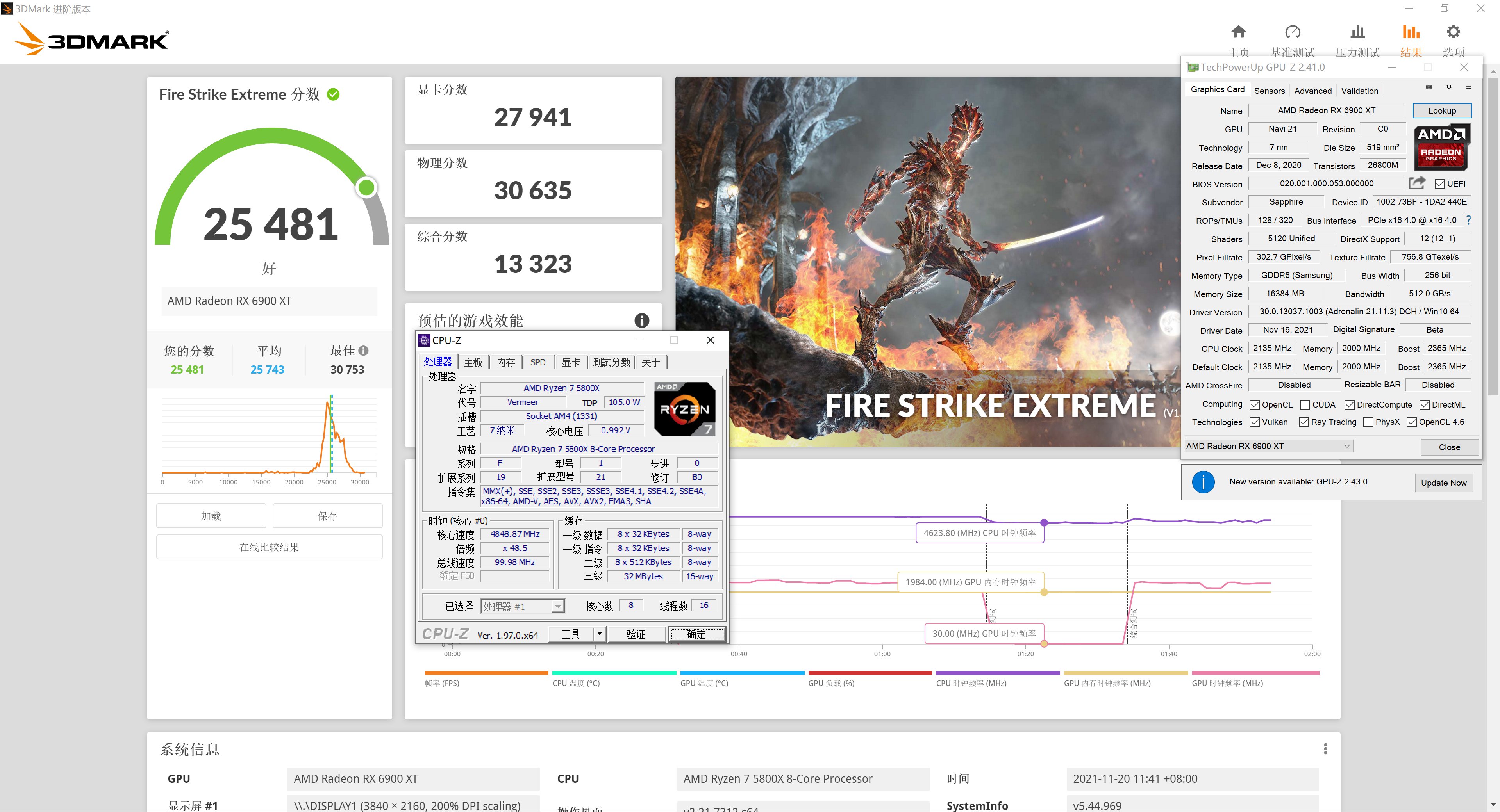Open the 3DMark home icon

click(x=1239, y=32)
